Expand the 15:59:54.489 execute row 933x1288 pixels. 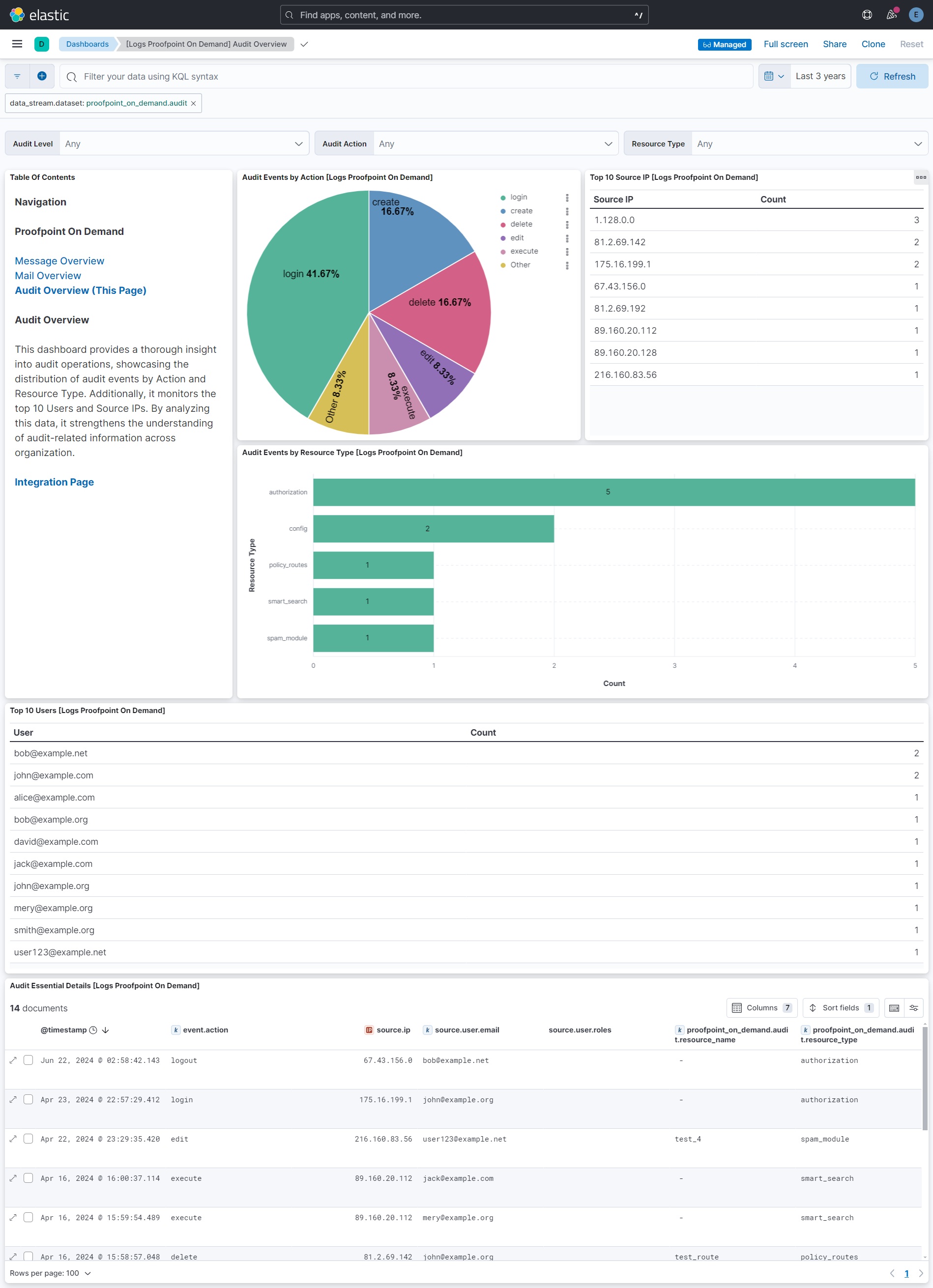(13, 1218)
